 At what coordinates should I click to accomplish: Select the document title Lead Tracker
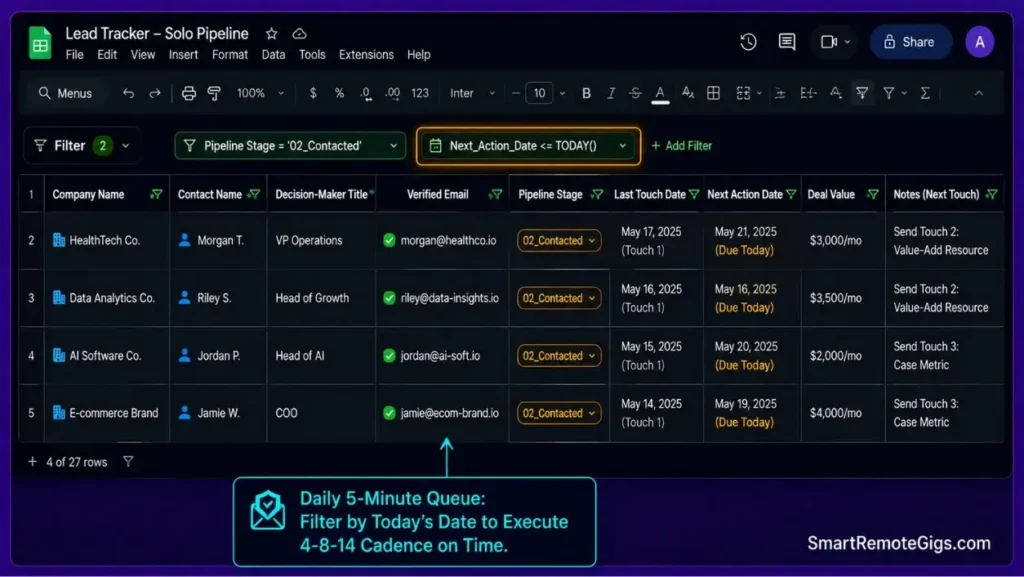tap(157, 33)
